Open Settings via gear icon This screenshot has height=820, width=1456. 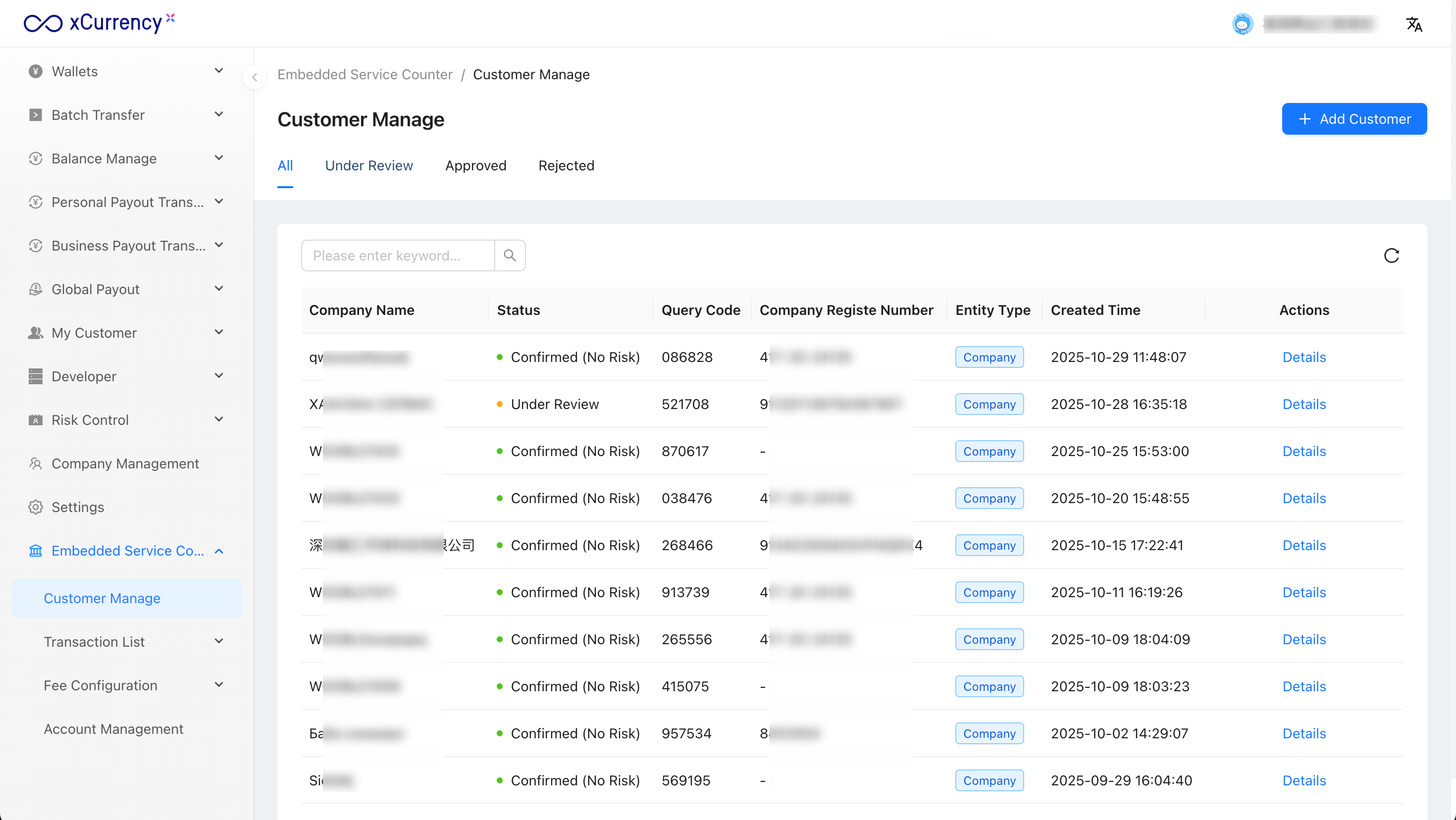tap(36, 507)
